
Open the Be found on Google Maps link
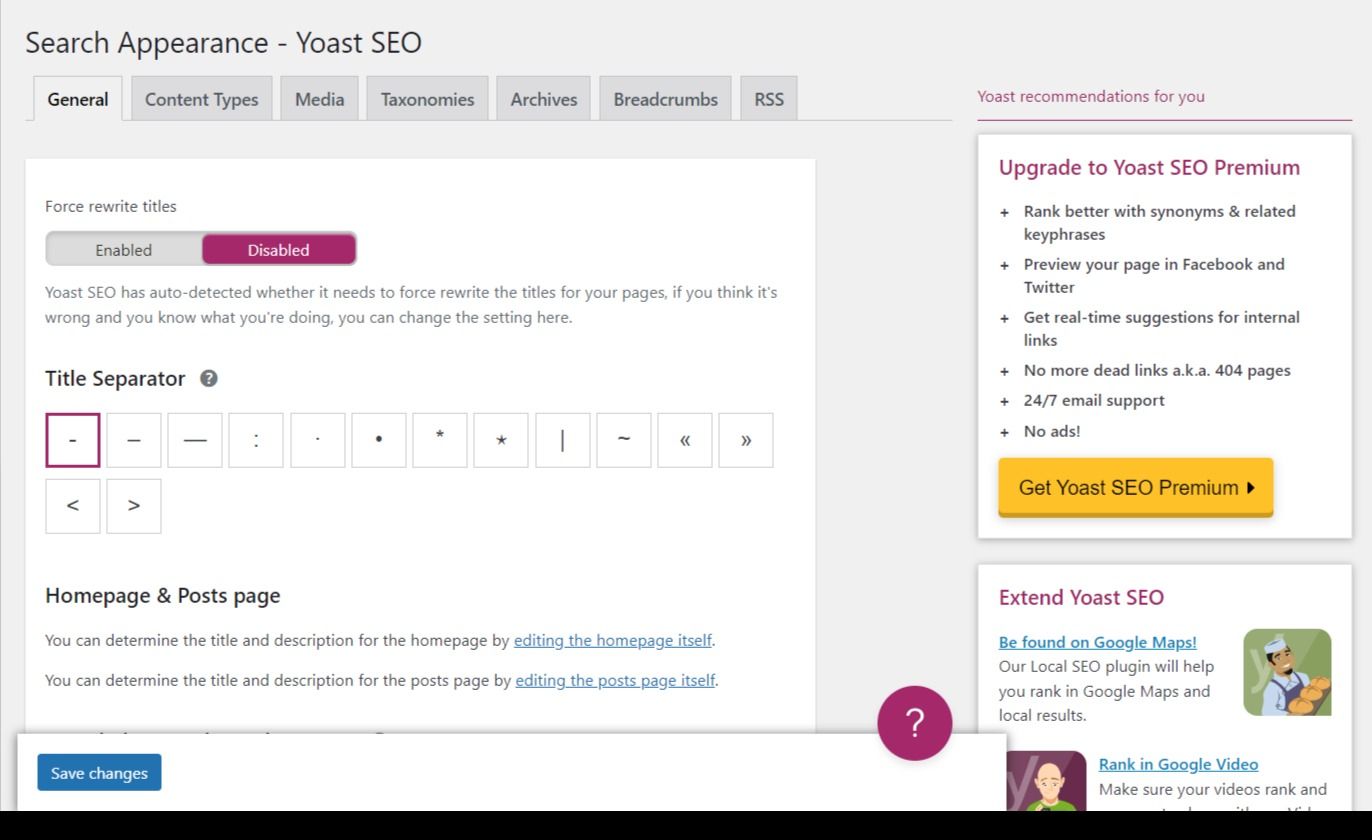click(x=1098, y=642)
